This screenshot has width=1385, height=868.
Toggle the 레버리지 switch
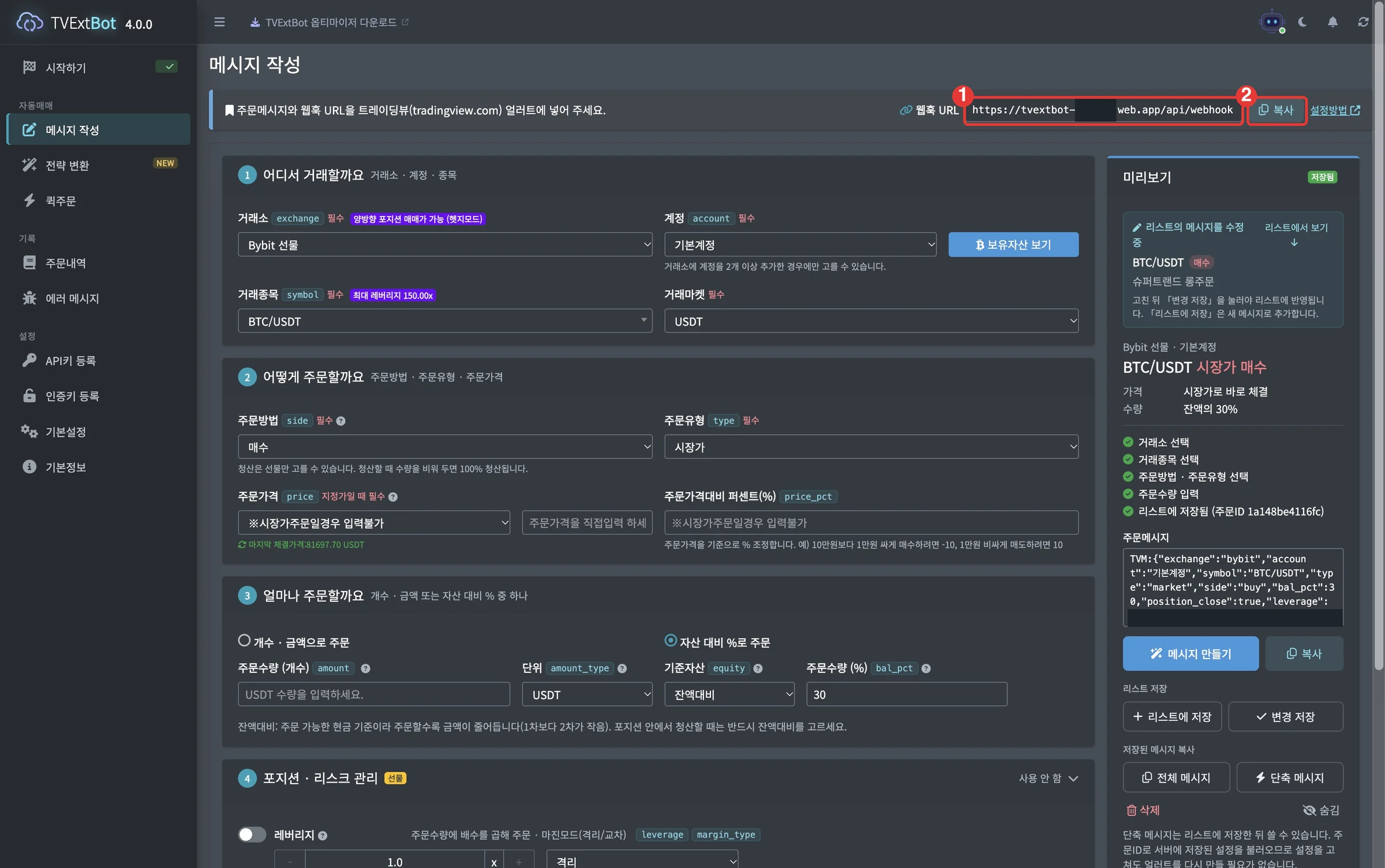coord(252,835)
